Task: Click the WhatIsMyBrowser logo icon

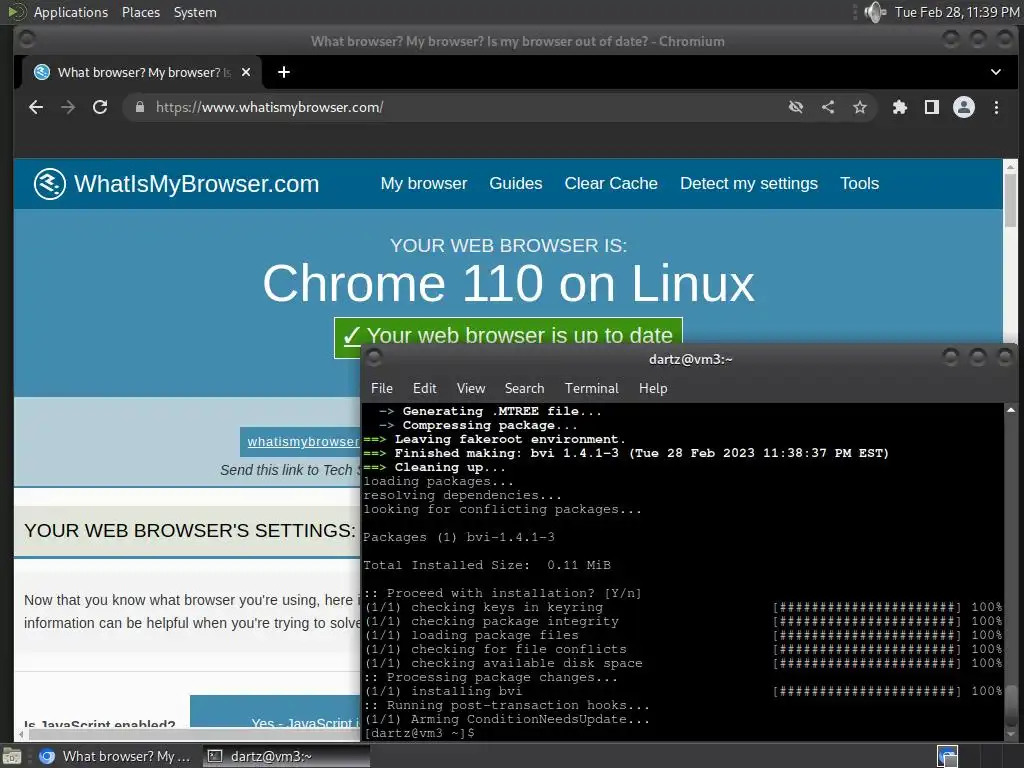Action: 50,184
